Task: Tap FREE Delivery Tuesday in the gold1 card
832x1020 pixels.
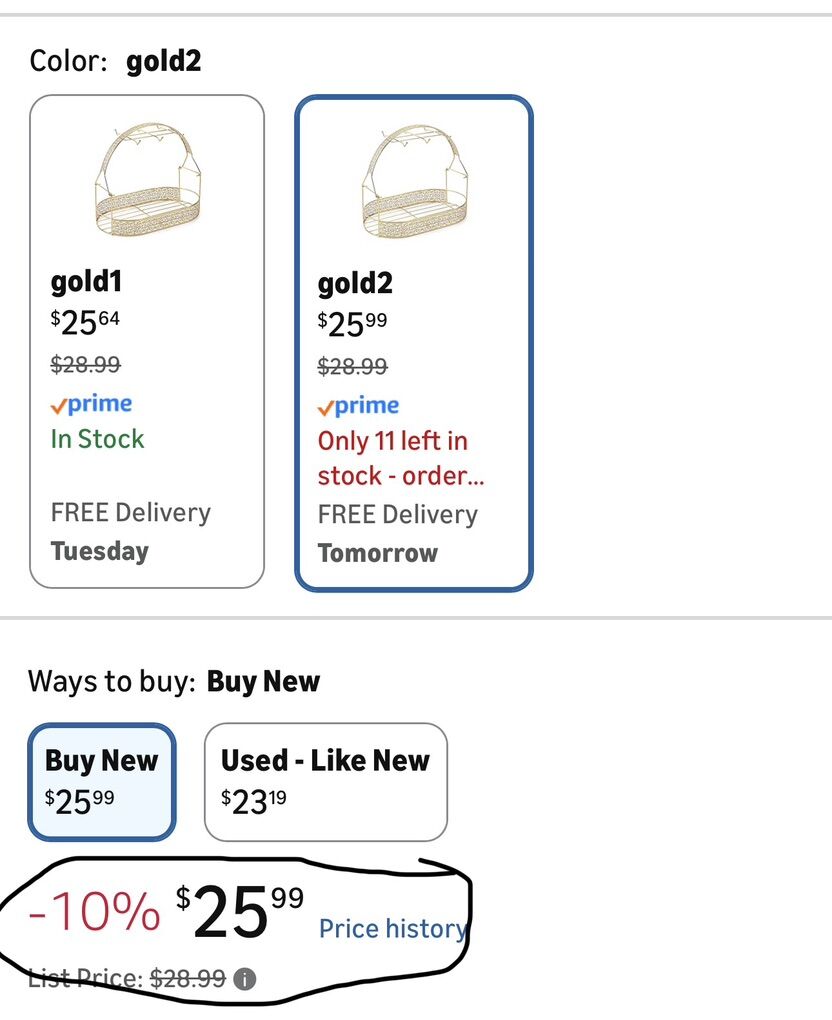Action: coord(130,531)
